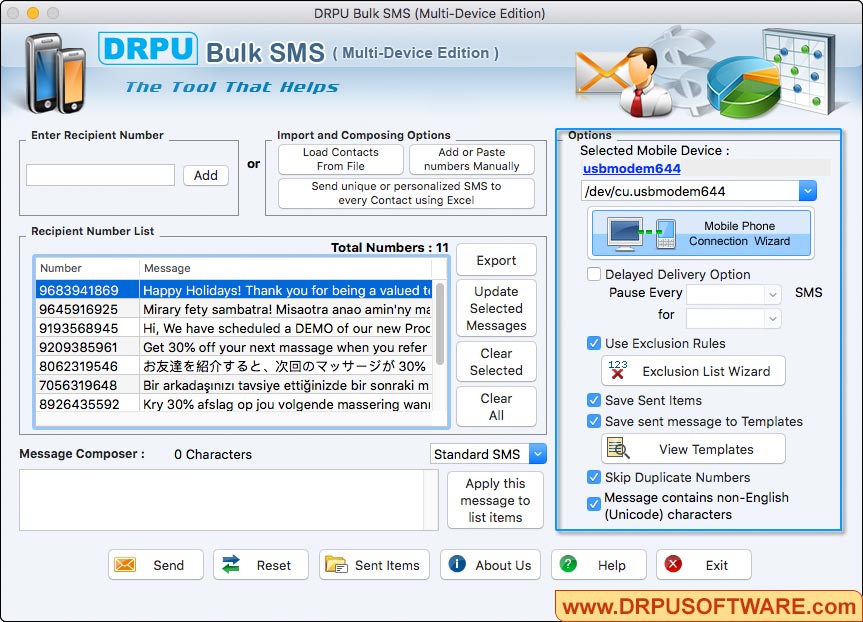Image resolution: width=863 pixels, height=622 pixels.
Task: Open Sent Items via the folder icon
Action: point(339,565)
